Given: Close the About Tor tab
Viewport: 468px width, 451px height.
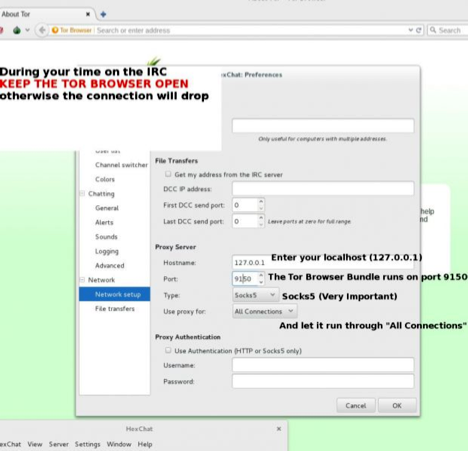Looking at the screenshot, I should (88, 14).
